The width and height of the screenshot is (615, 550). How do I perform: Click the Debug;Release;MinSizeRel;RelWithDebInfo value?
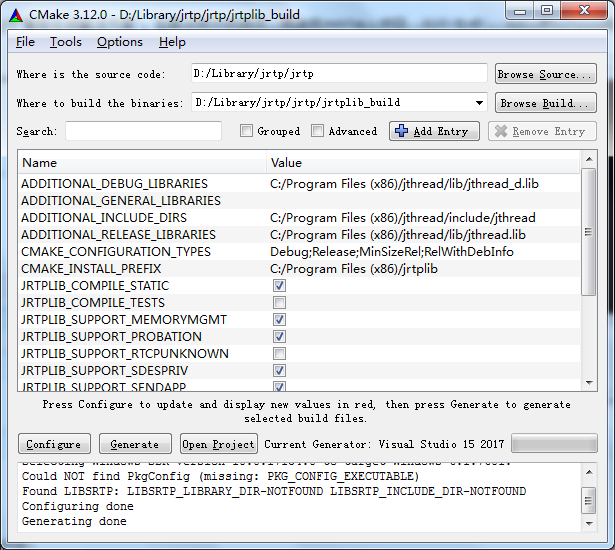[392, 251]
